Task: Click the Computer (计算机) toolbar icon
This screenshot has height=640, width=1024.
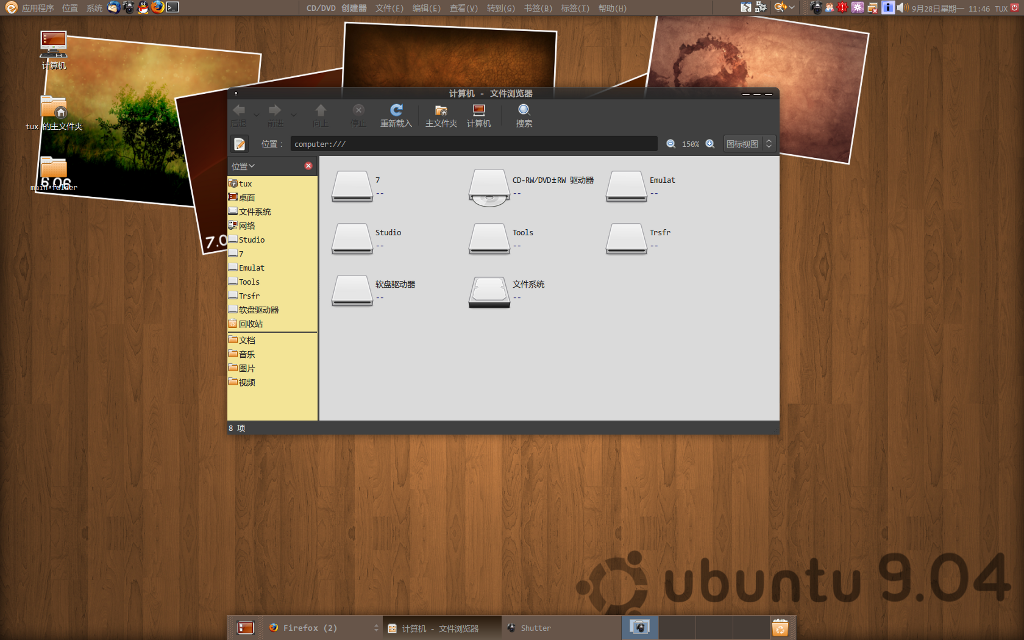Action: (x=479, y=110)
